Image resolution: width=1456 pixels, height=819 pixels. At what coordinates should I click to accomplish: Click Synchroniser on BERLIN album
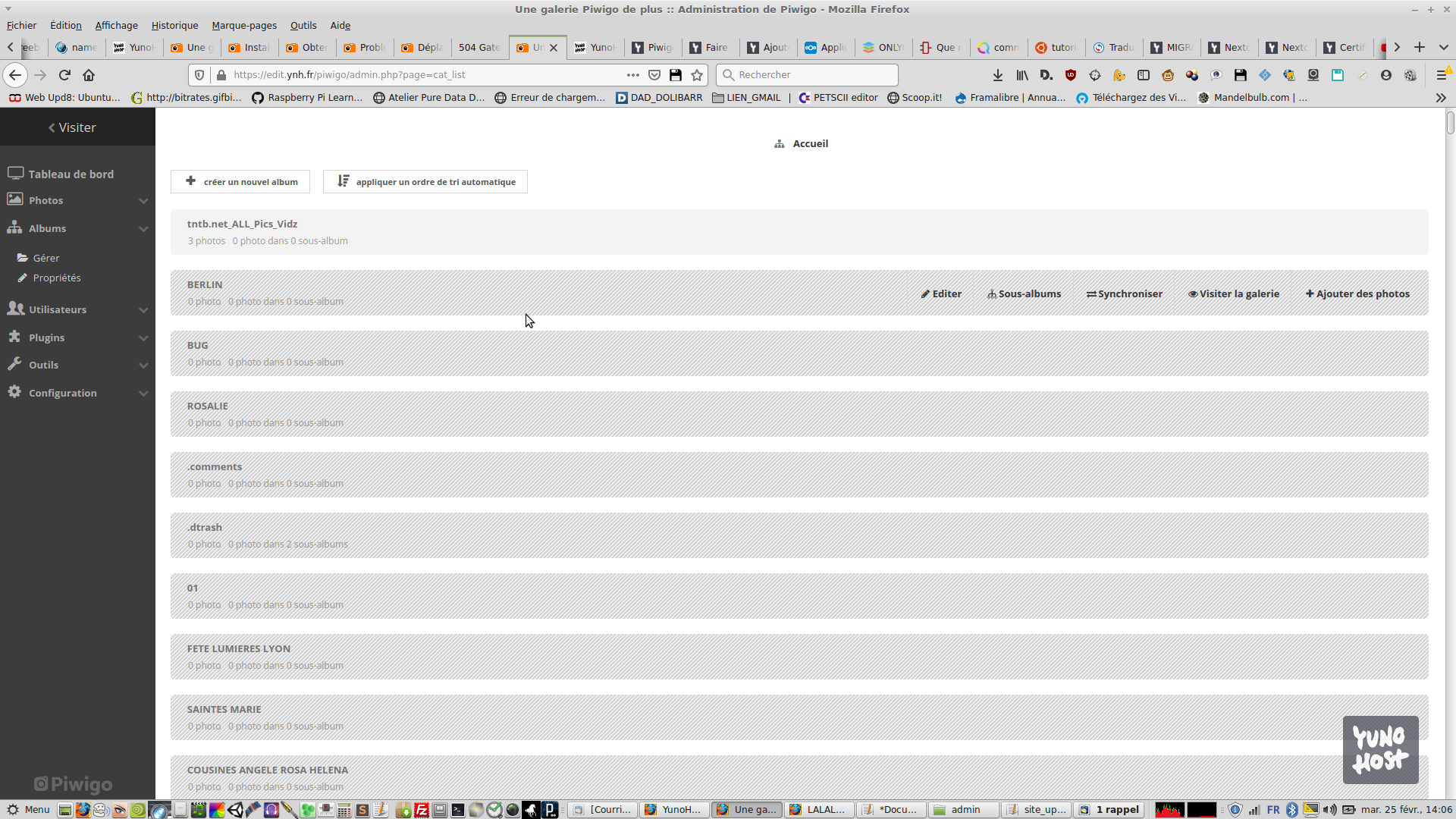pyautogui.click(x=1124, y=294)
